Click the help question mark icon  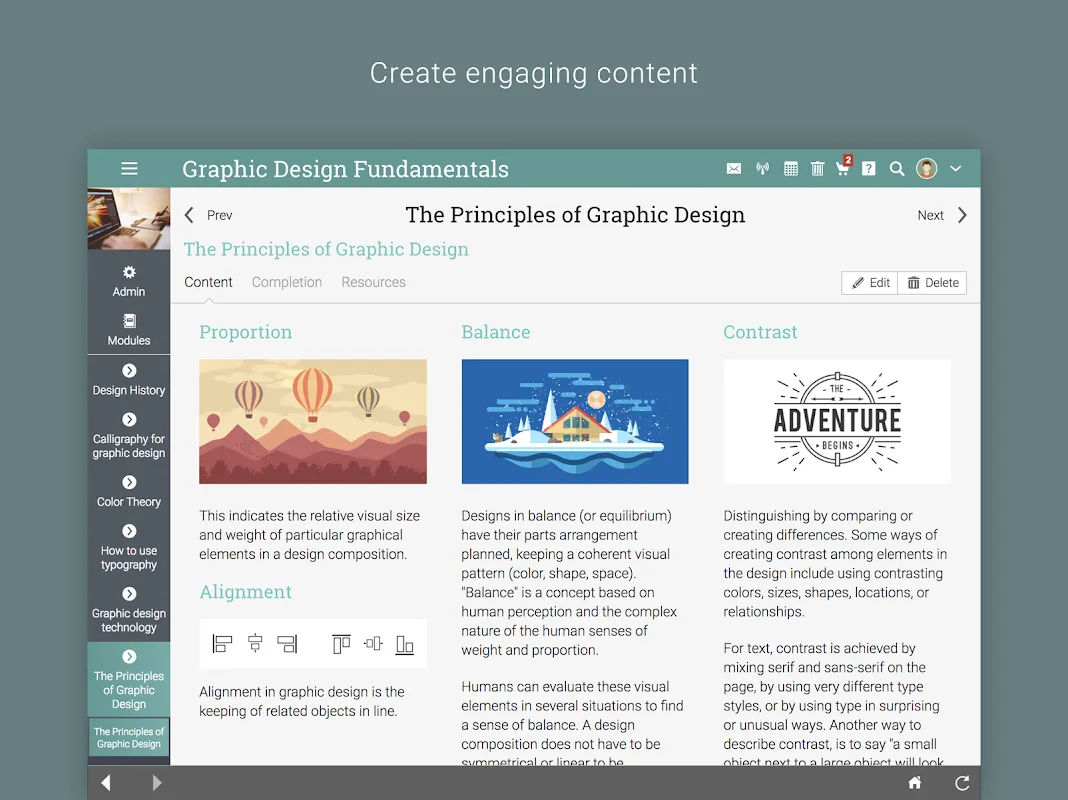tap(869, 169)
